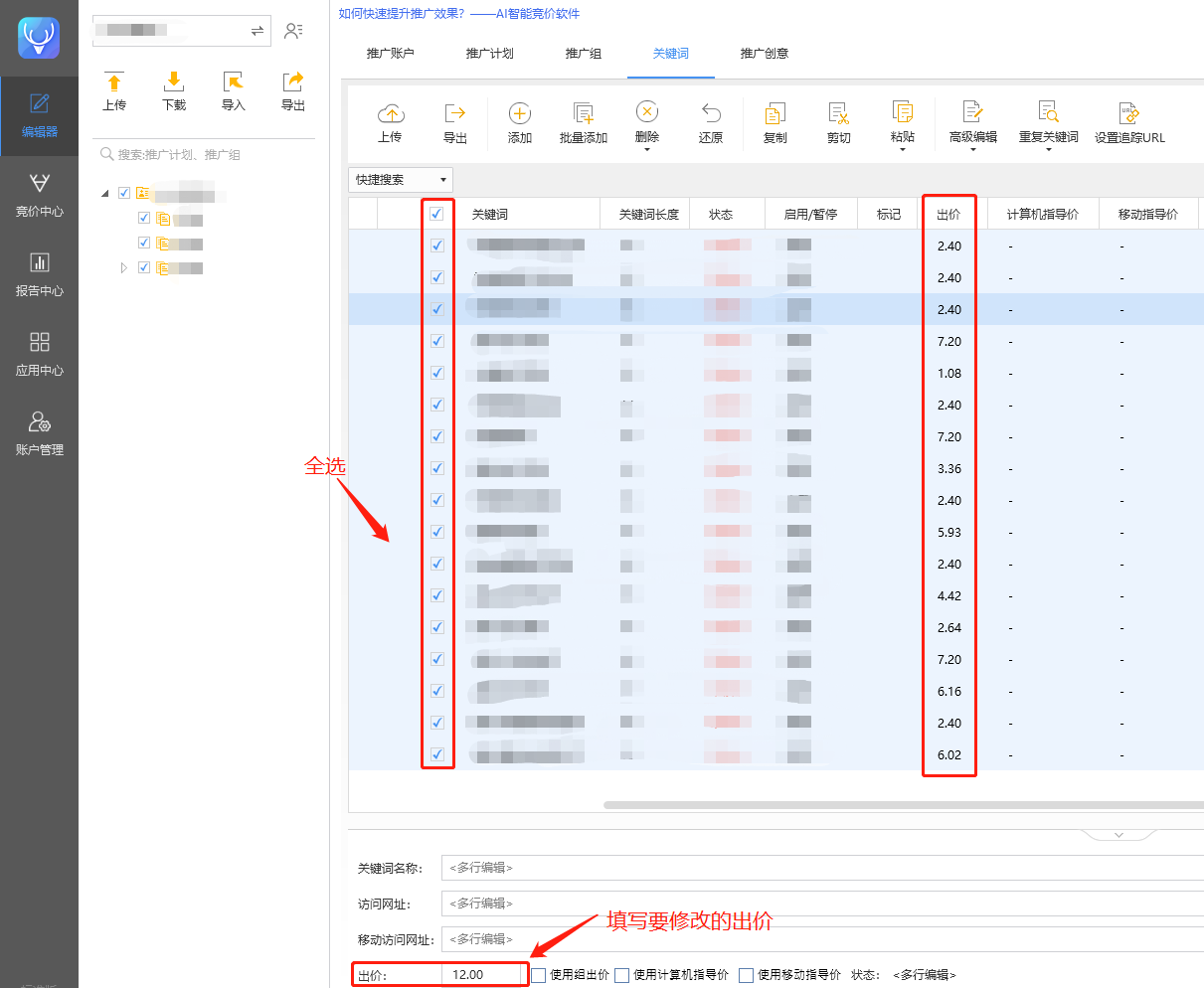Focus the 移动访问网址 input field
1204x988 pixels.
pyautogui.click(x=822, y=939)
